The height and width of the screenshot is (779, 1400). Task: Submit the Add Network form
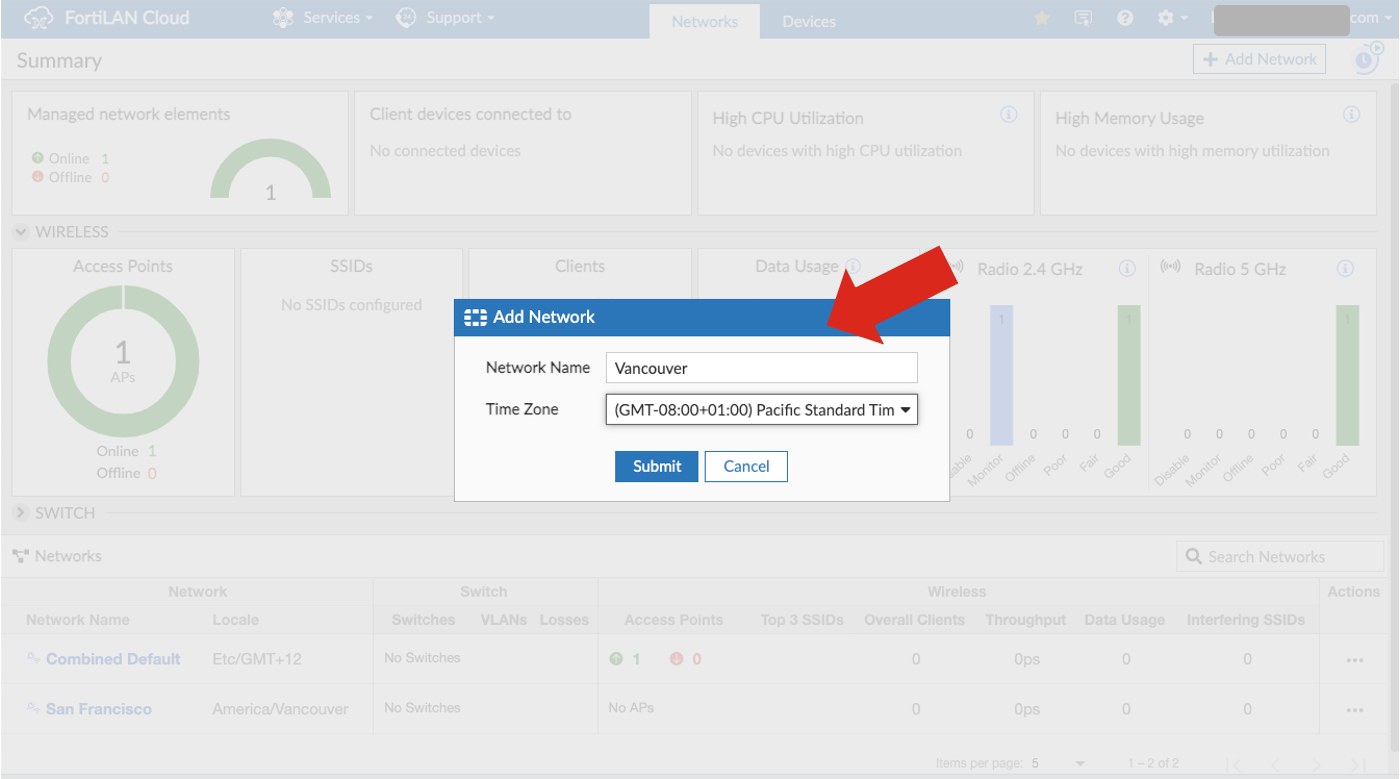point(656,466)
